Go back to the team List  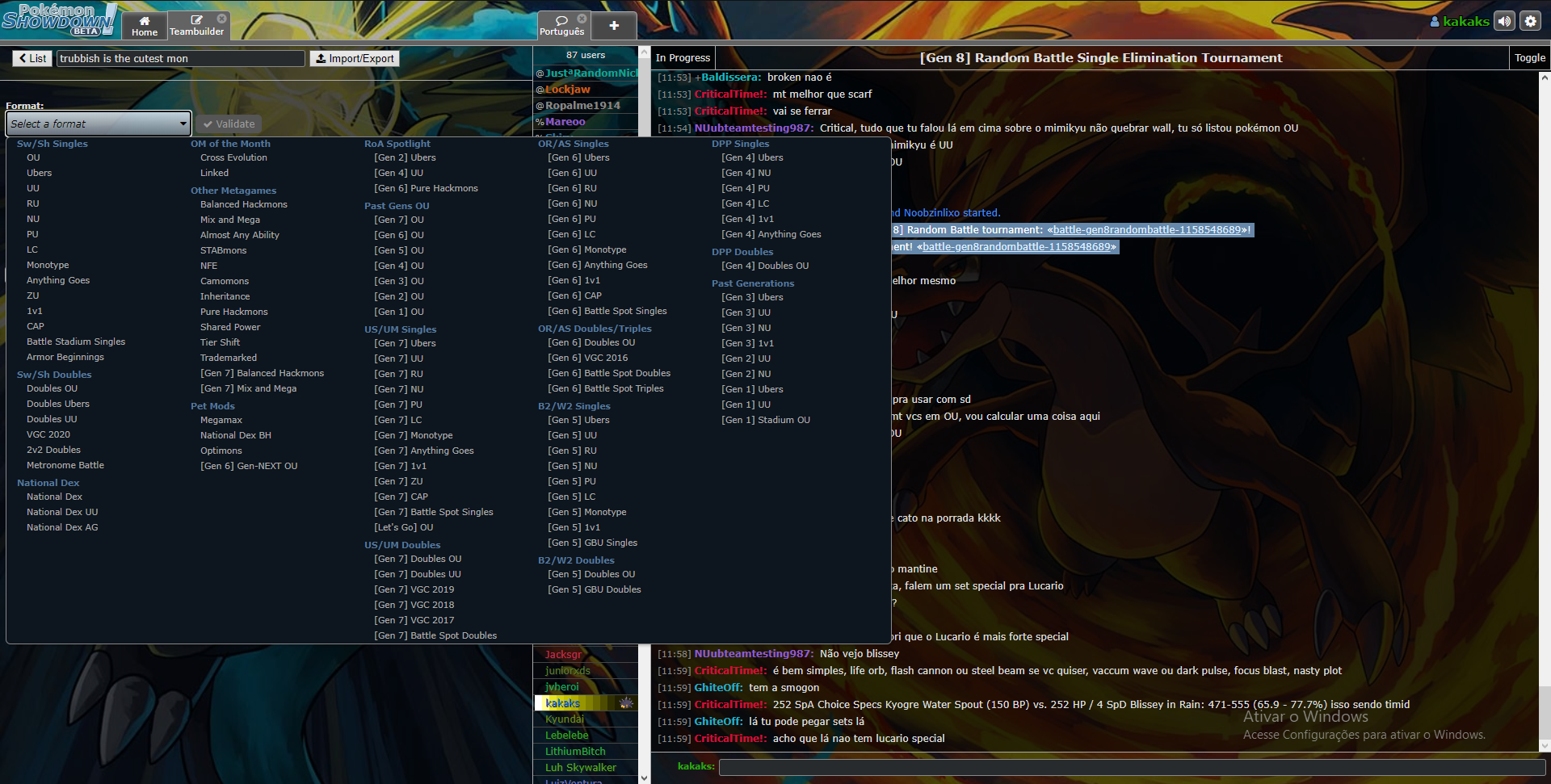pyautogui.click(x=32, y=58)
